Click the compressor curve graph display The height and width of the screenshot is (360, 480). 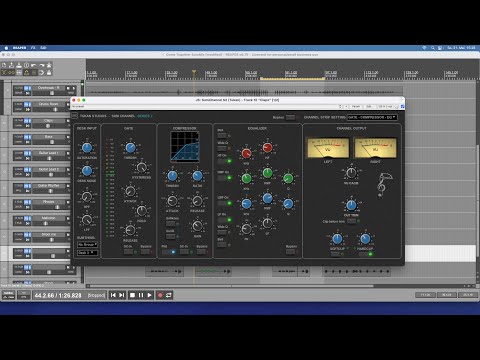click(x=185, y=146)
